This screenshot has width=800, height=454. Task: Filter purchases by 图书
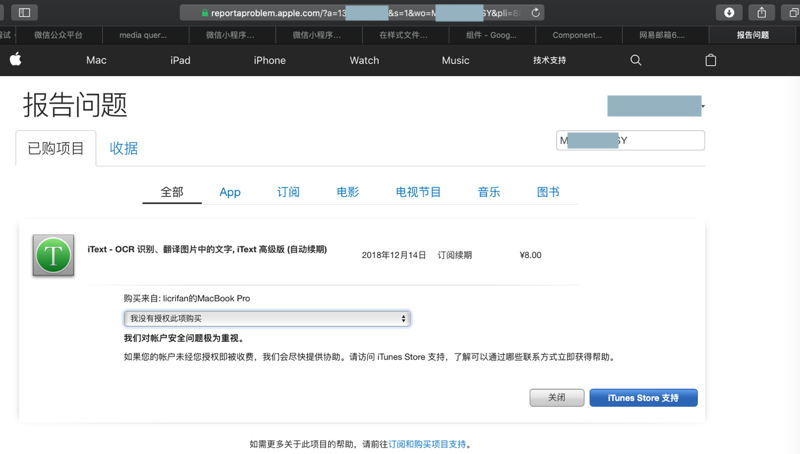548,192
